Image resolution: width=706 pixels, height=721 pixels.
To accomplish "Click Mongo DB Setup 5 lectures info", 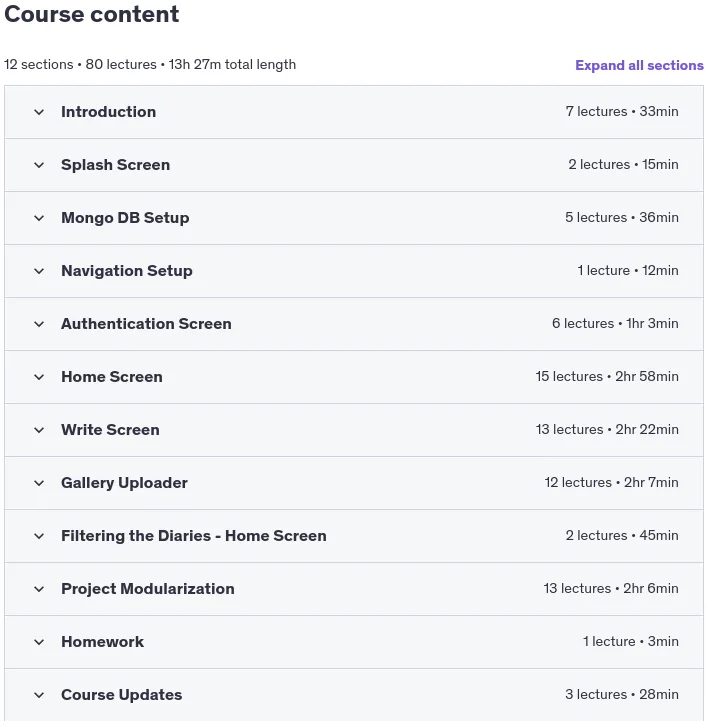I will click(621, 217).
